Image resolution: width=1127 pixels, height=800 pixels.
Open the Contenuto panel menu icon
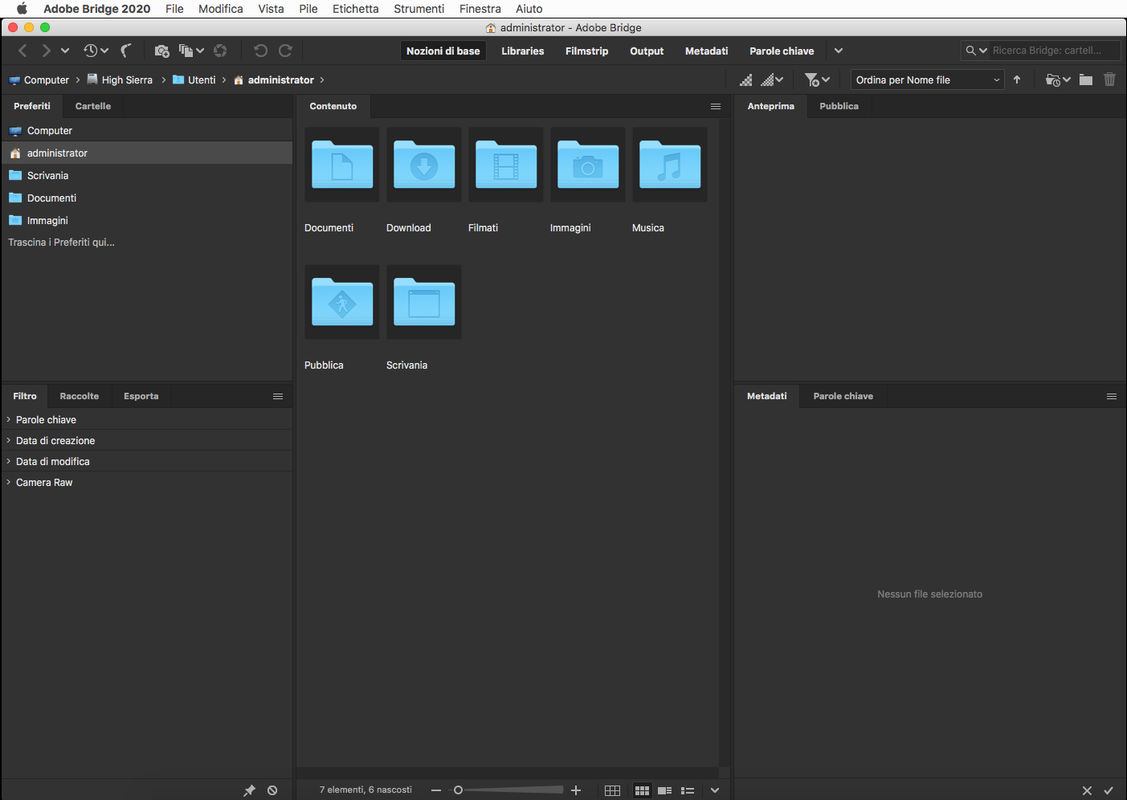[x=715, y=106]
